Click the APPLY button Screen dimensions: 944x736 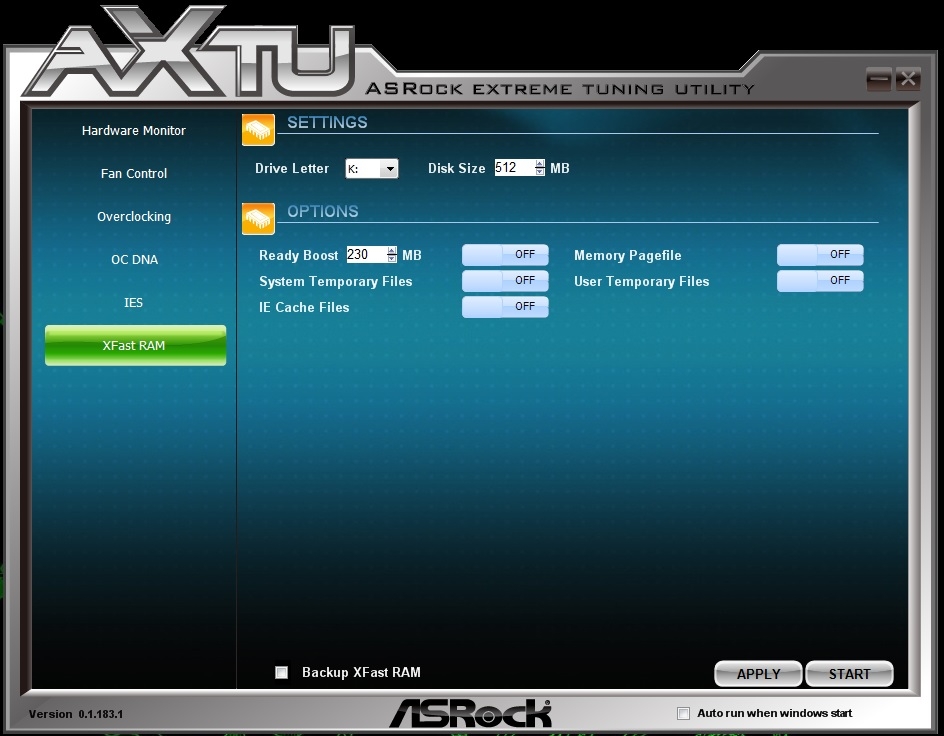pos(758,674)
